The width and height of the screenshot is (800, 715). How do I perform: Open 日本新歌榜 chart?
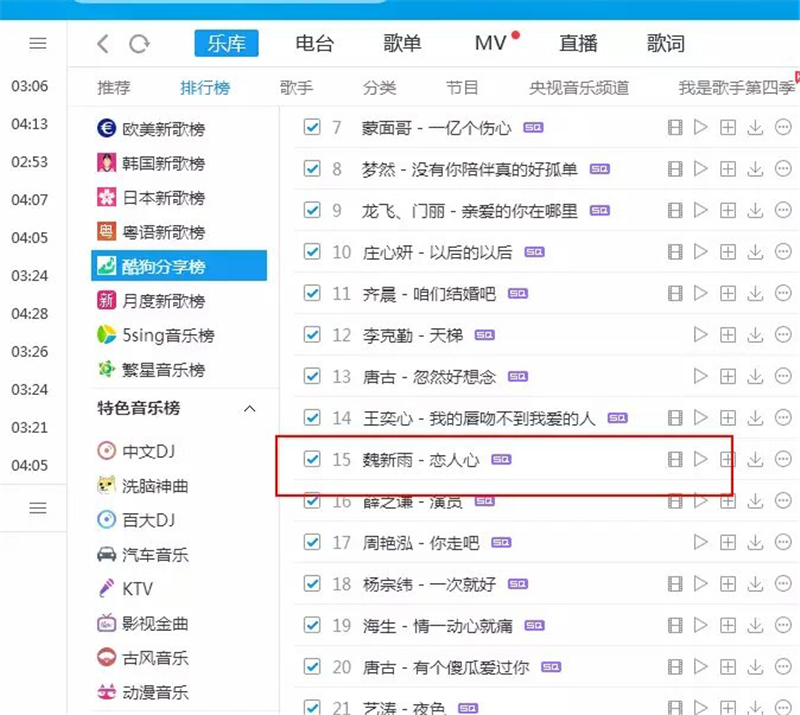(x=151, y=198)
